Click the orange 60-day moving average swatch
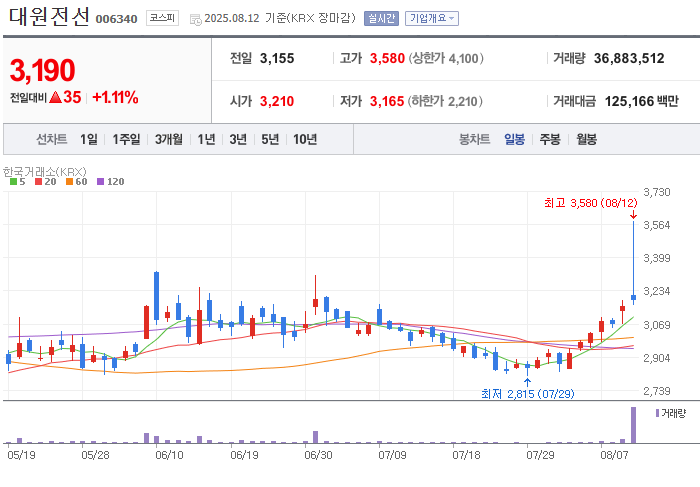This screenshot has width=700, height=487. (x=69, y=182)
